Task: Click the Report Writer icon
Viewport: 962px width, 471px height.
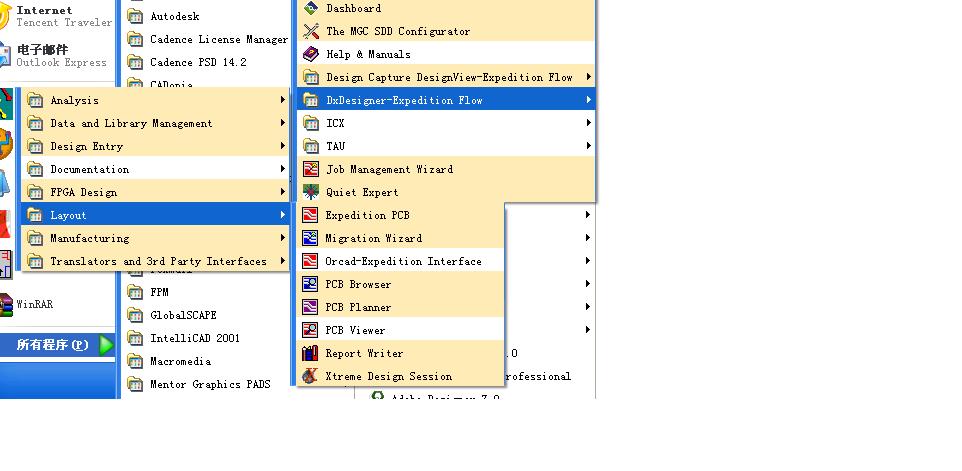Action: 310,353
